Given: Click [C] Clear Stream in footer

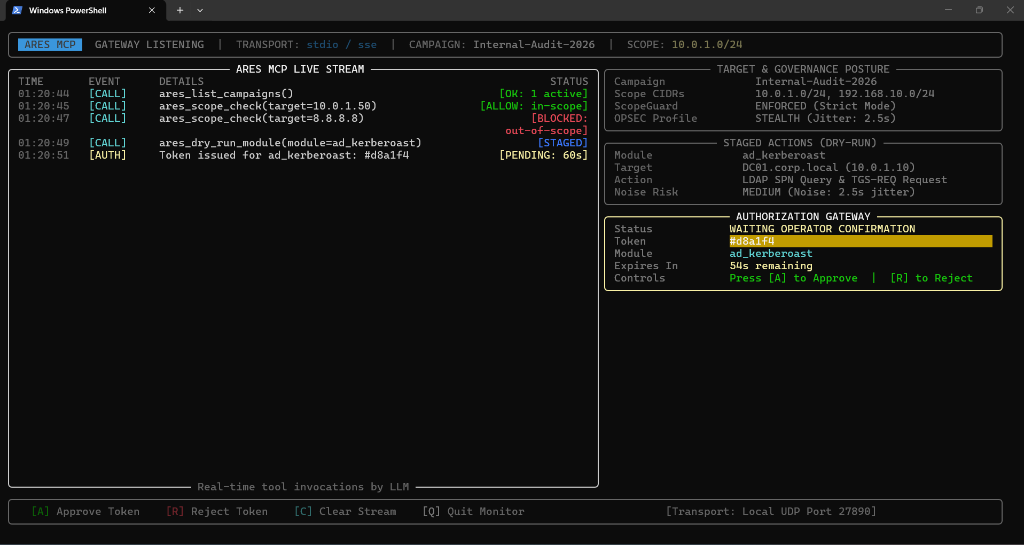Looking at the screenshot, I should [x=345, y=512].
